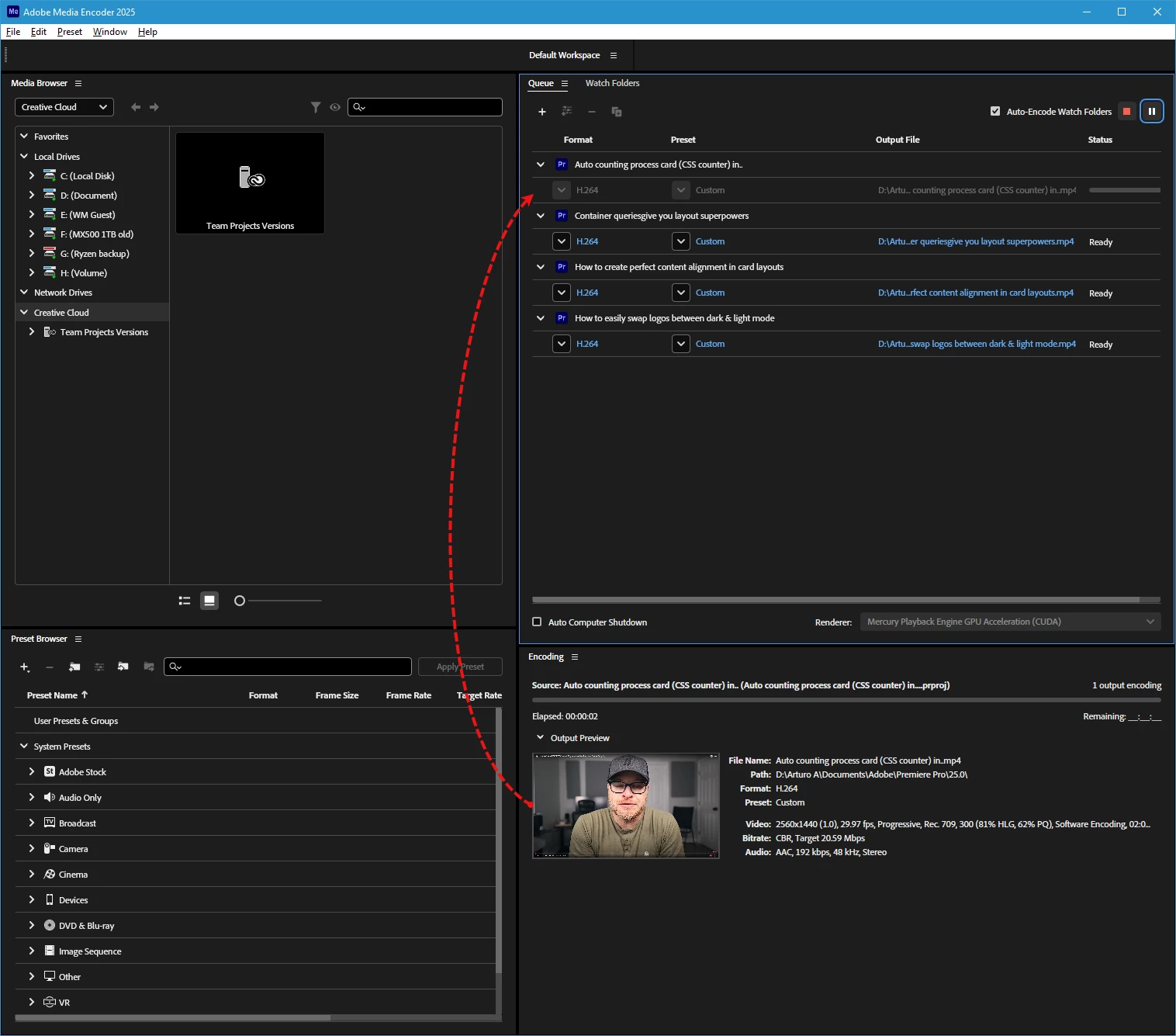1176x1036 pixels.
Task: Open the Default Workspace menu icon
Action: [x=614, y=56]
